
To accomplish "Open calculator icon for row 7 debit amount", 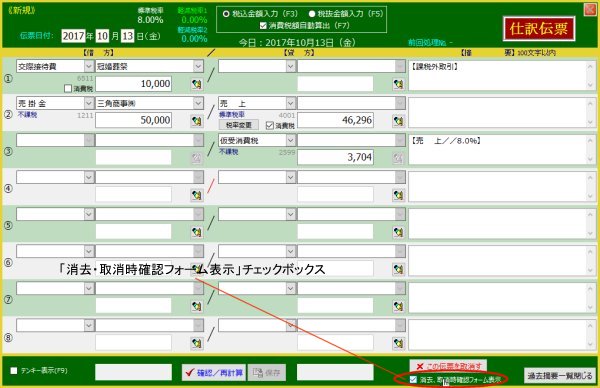I will click(197, 306).
